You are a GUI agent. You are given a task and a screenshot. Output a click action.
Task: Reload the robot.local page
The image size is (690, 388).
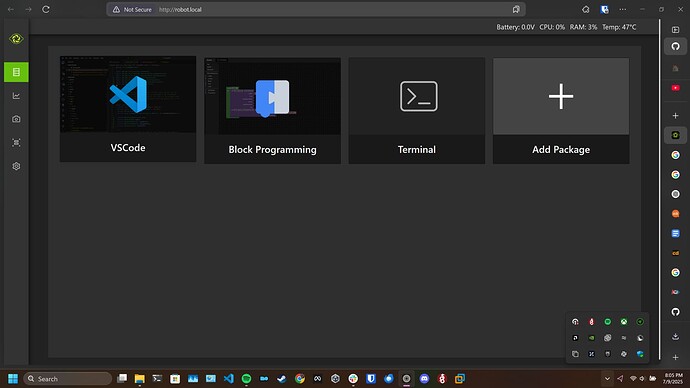(46, 9)
